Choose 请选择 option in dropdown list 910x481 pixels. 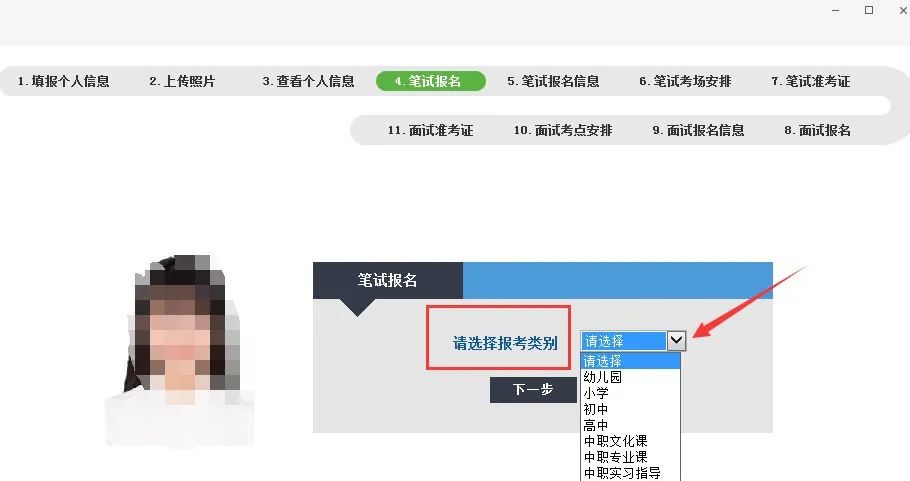[x=630, y=361]
